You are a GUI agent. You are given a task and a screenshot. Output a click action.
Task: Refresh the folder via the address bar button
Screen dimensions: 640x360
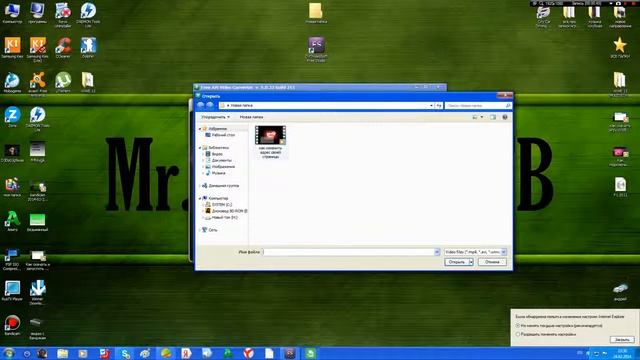pyautogui.click(x=439, y=105)
